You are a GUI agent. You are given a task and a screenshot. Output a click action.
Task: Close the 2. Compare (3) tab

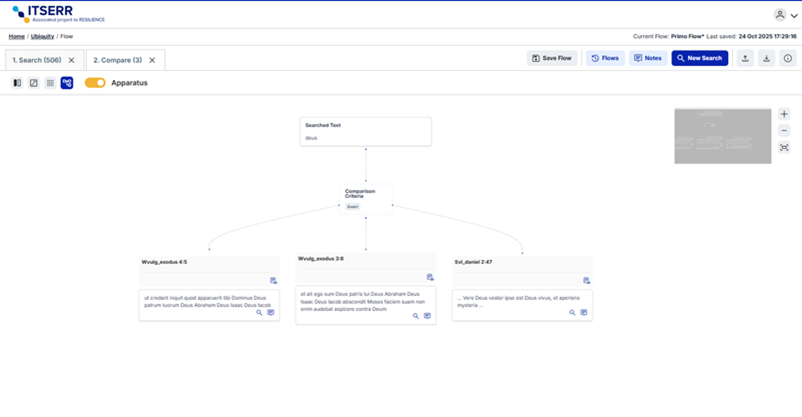(152, 60)
